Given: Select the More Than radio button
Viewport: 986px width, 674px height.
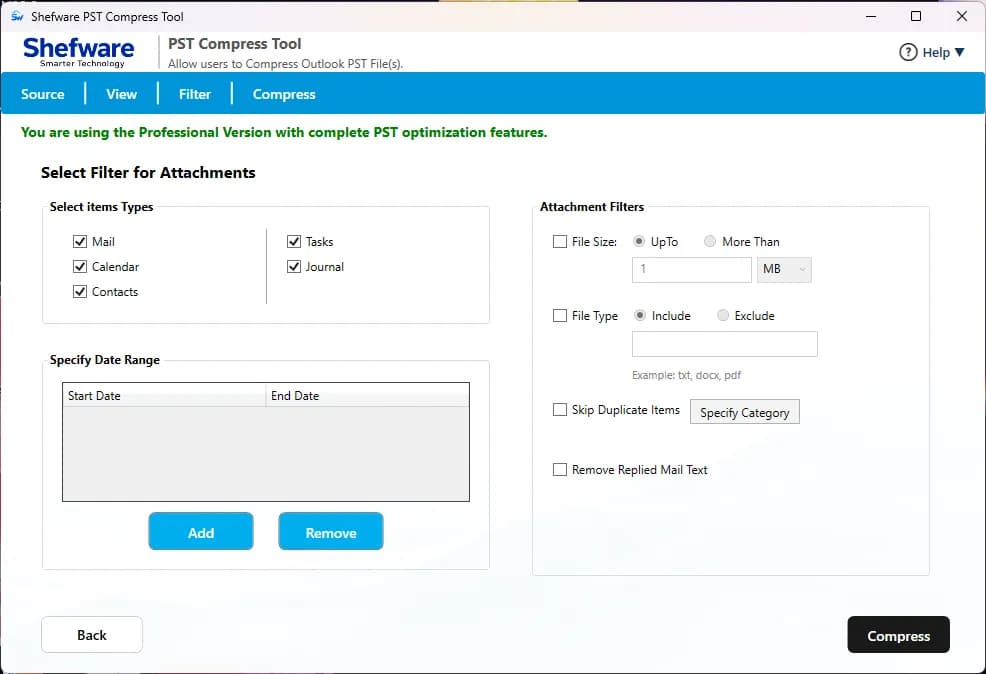Looking at the screenshot, I should [x=710, y=241].
